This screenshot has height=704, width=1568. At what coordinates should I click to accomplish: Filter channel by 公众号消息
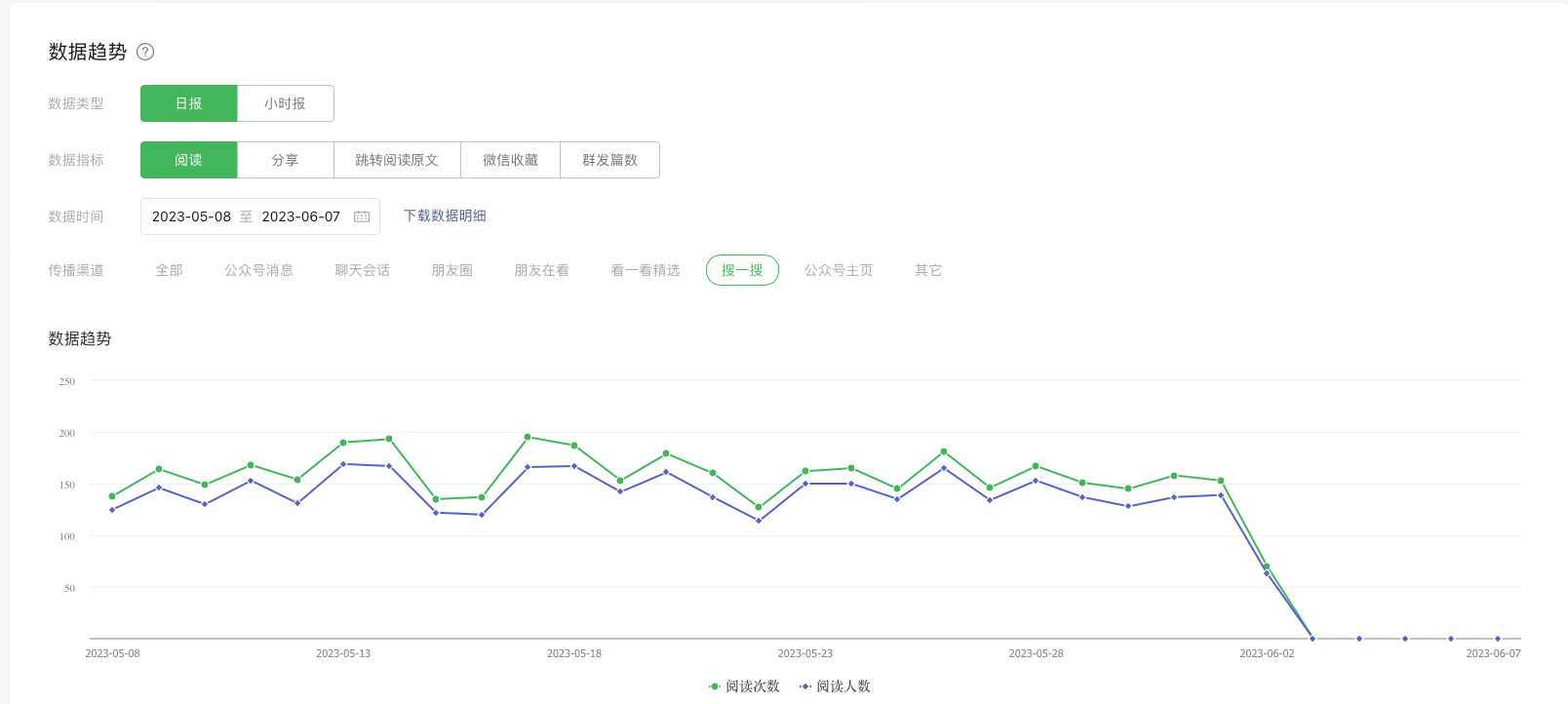(x=258, y=270)
